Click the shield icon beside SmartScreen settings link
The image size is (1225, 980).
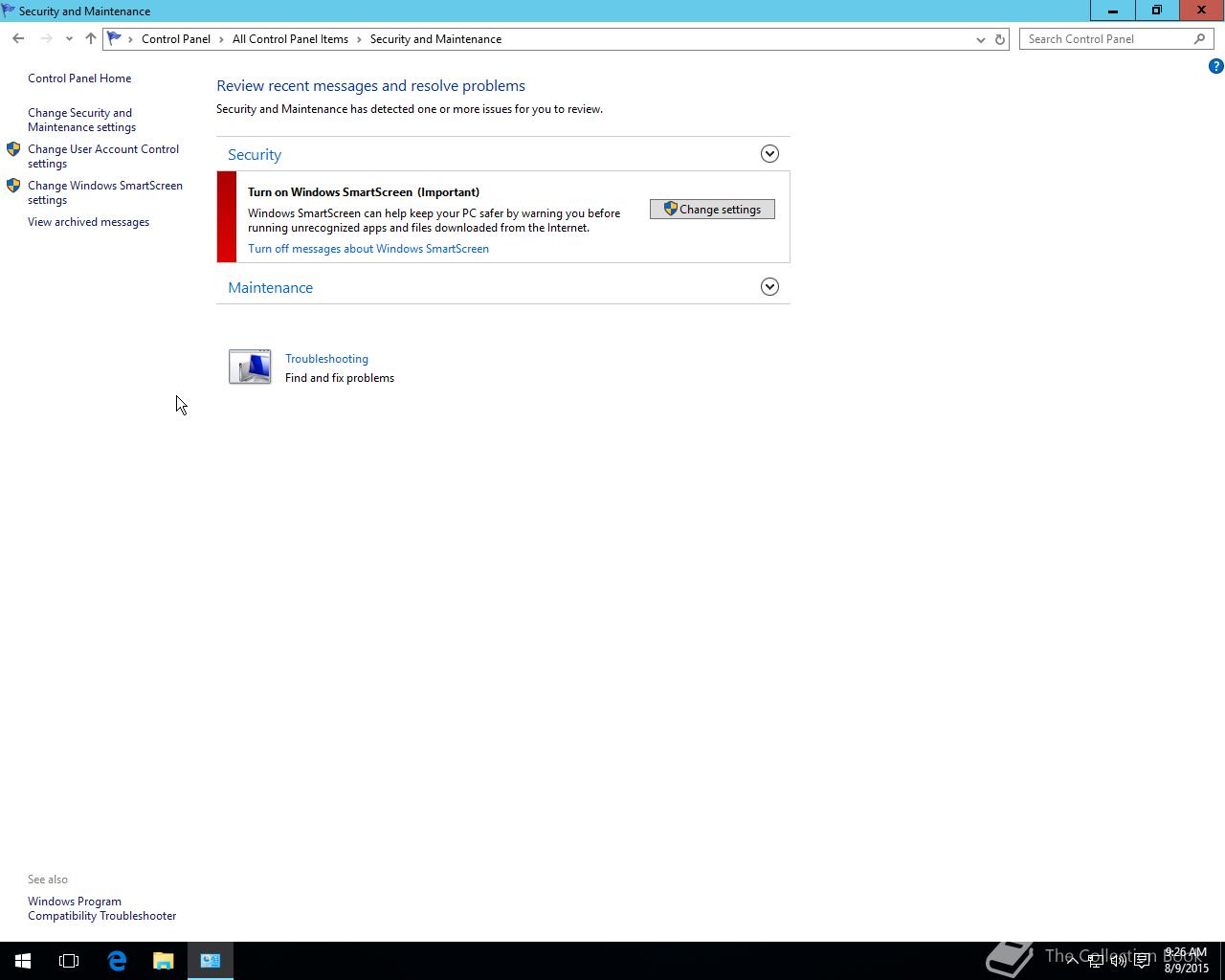coord(13,186)
